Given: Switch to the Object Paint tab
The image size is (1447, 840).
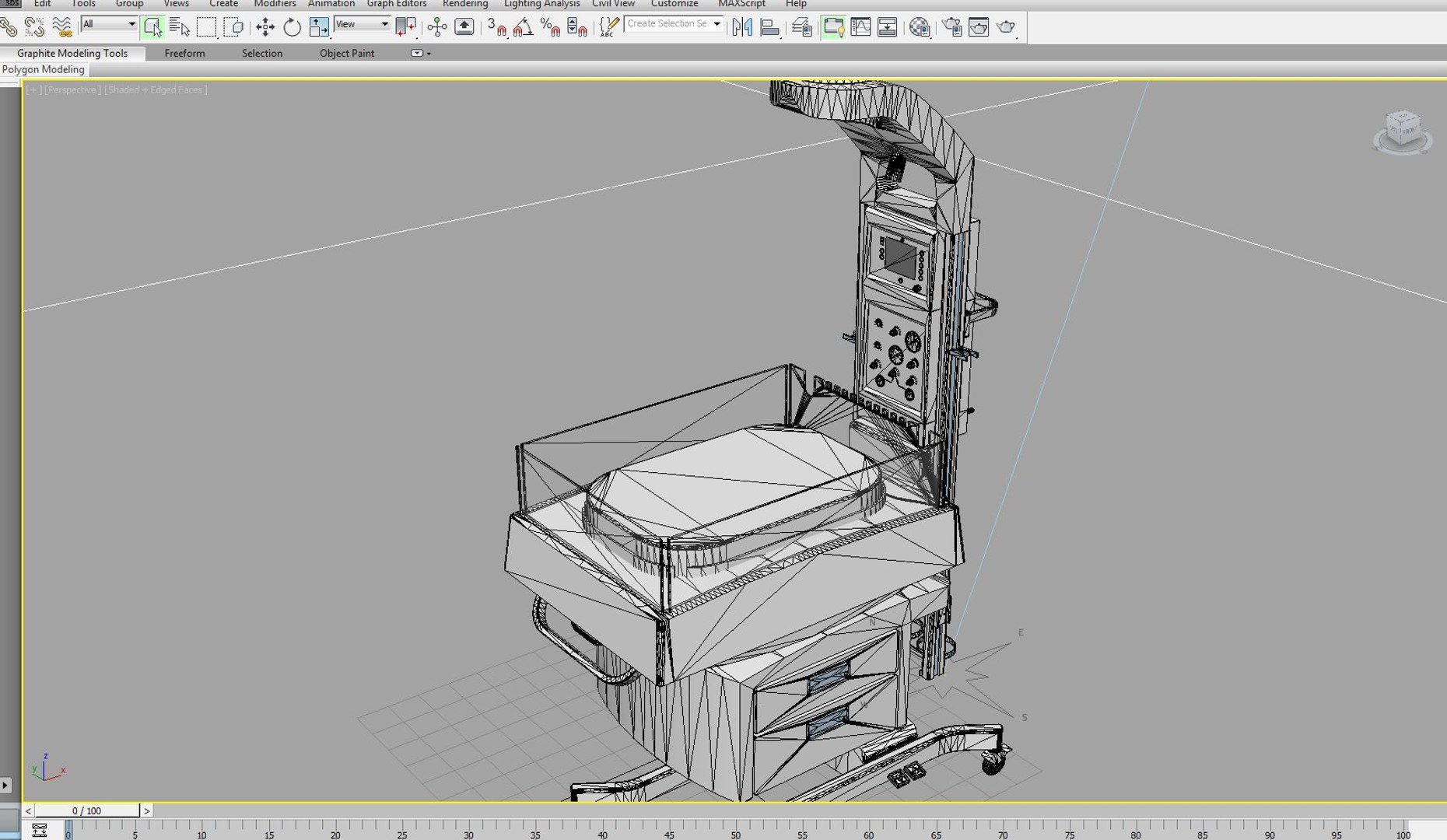Looking at the screenshot, I should 347,53.
